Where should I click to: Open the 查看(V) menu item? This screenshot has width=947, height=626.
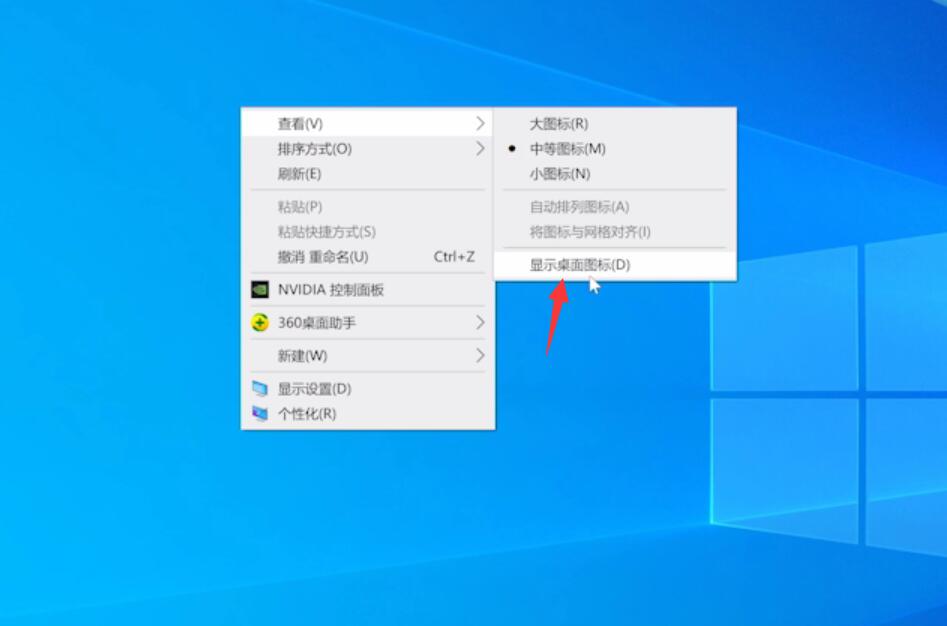coord(368,124)
